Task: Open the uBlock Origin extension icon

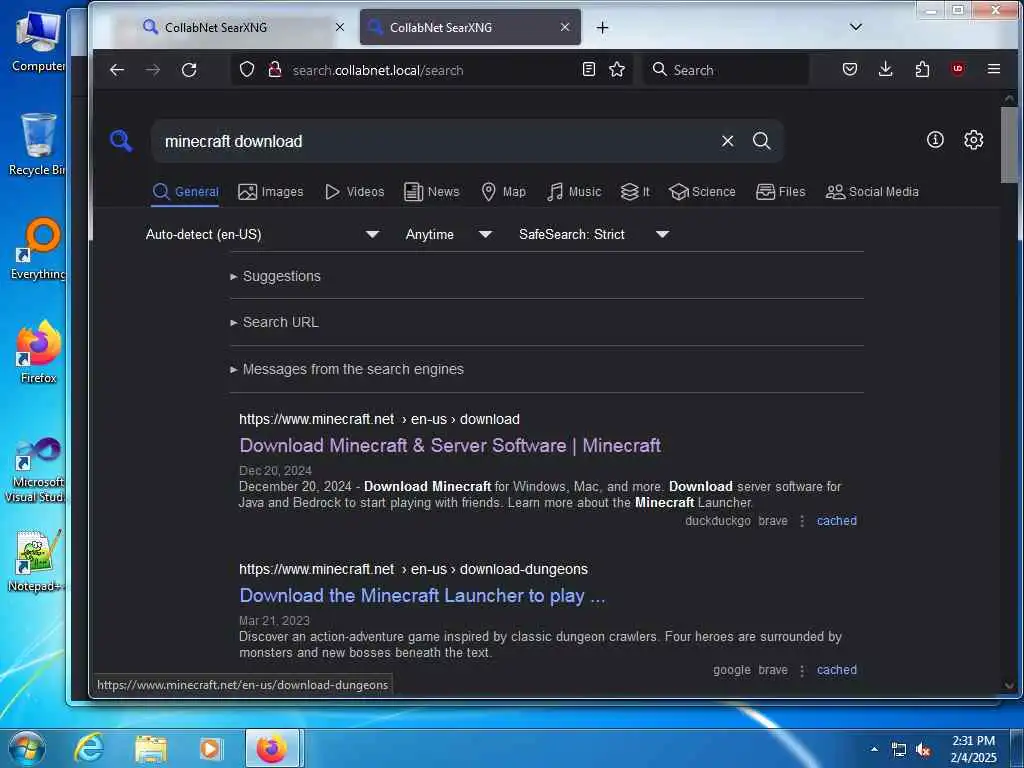Action: pos(958,69)
